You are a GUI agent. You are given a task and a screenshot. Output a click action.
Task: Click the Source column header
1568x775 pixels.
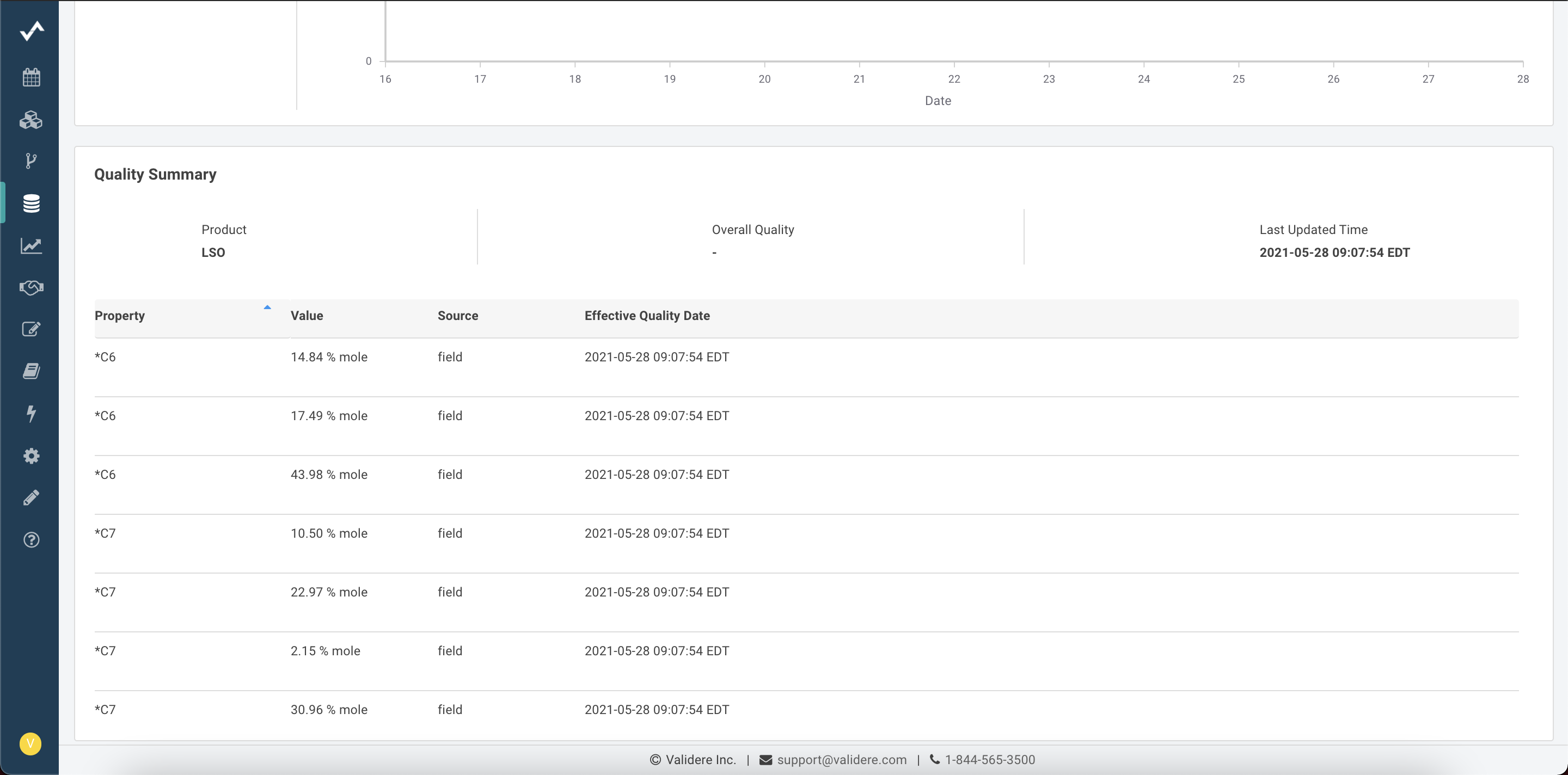pos(458,316)
